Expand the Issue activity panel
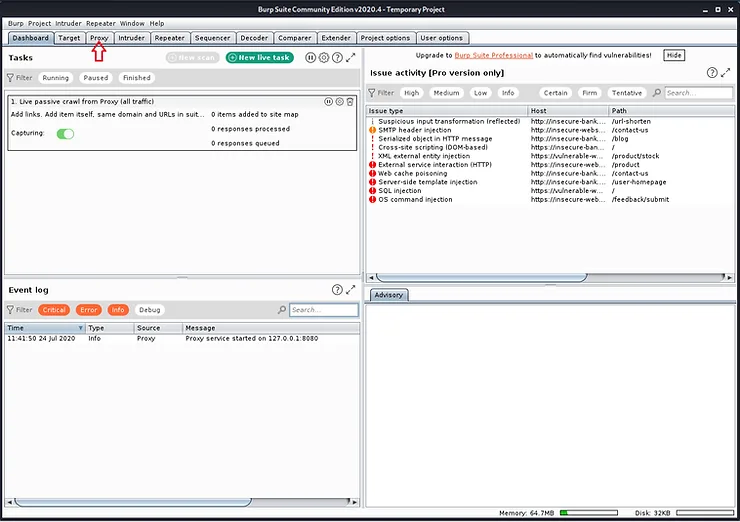 pos(726,73)
